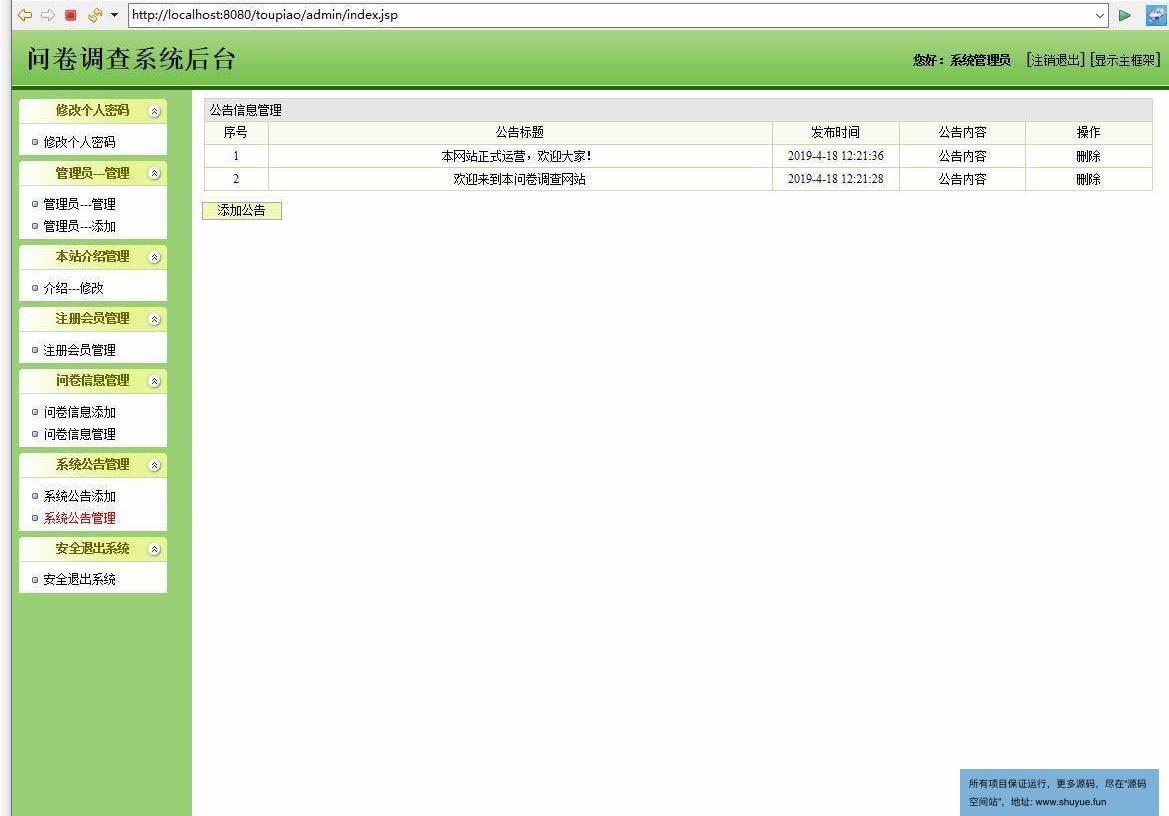
Task: Click the 本站介绍管理 section header
Action: [x=92, y=256]
